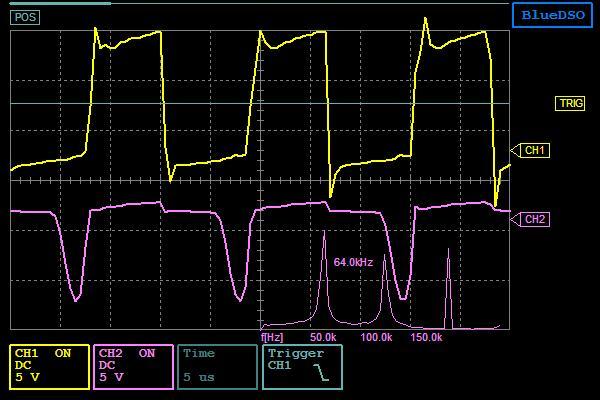Click the BlueDSO logo button
This screenshot has height=400, width=600.
(x=553, y=15)
